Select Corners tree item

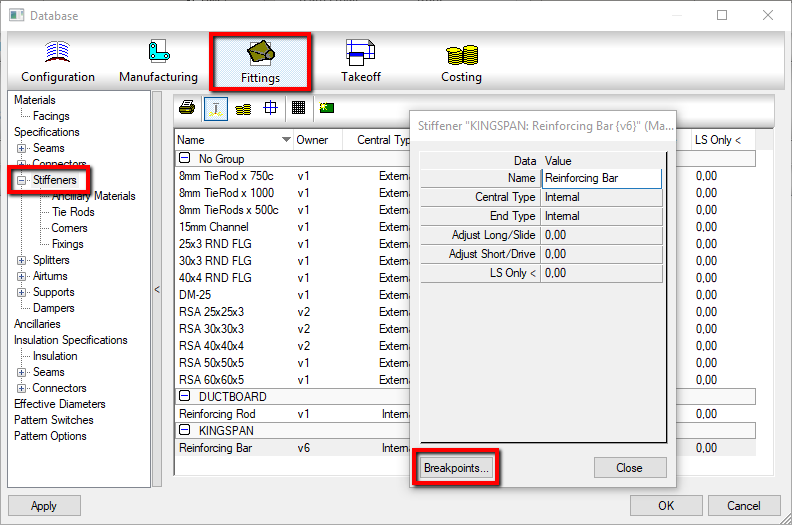coord(69,228)
